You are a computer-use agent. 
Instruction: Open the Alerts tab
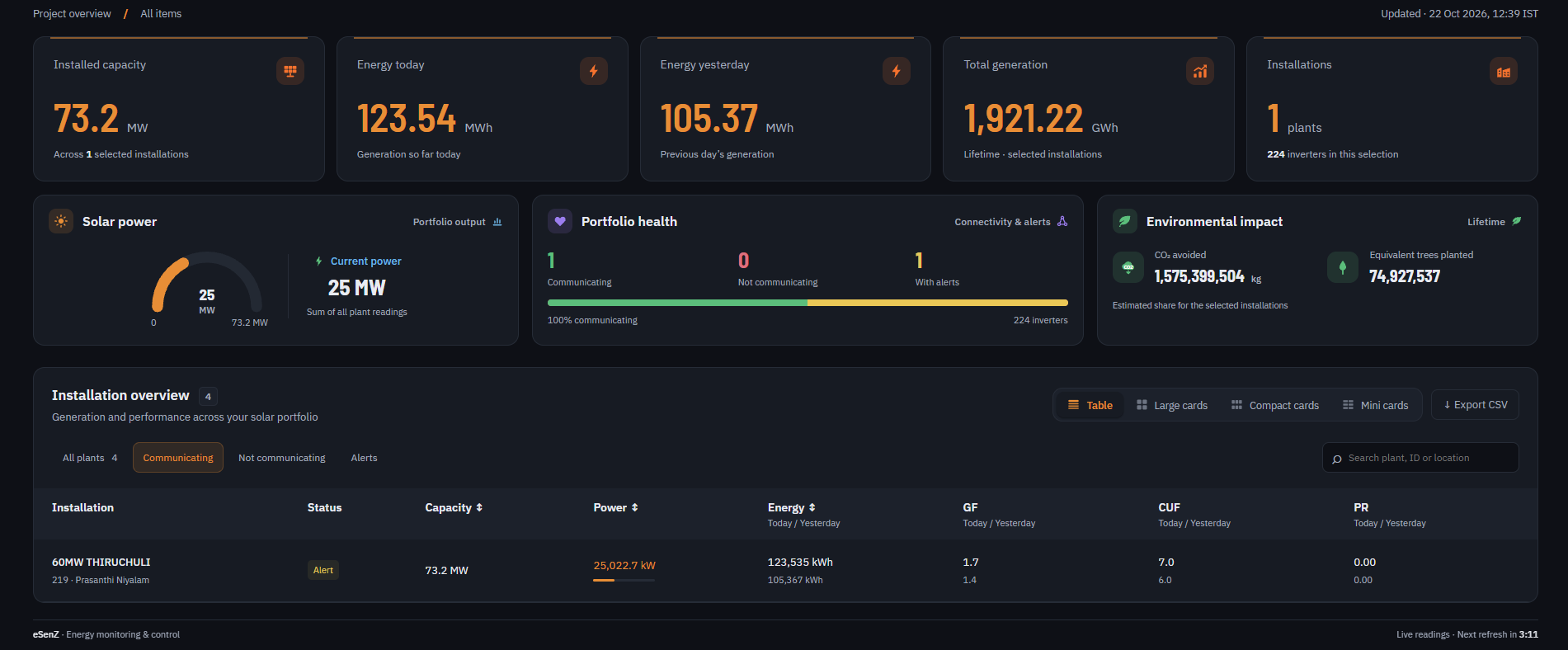click(364, 458)
